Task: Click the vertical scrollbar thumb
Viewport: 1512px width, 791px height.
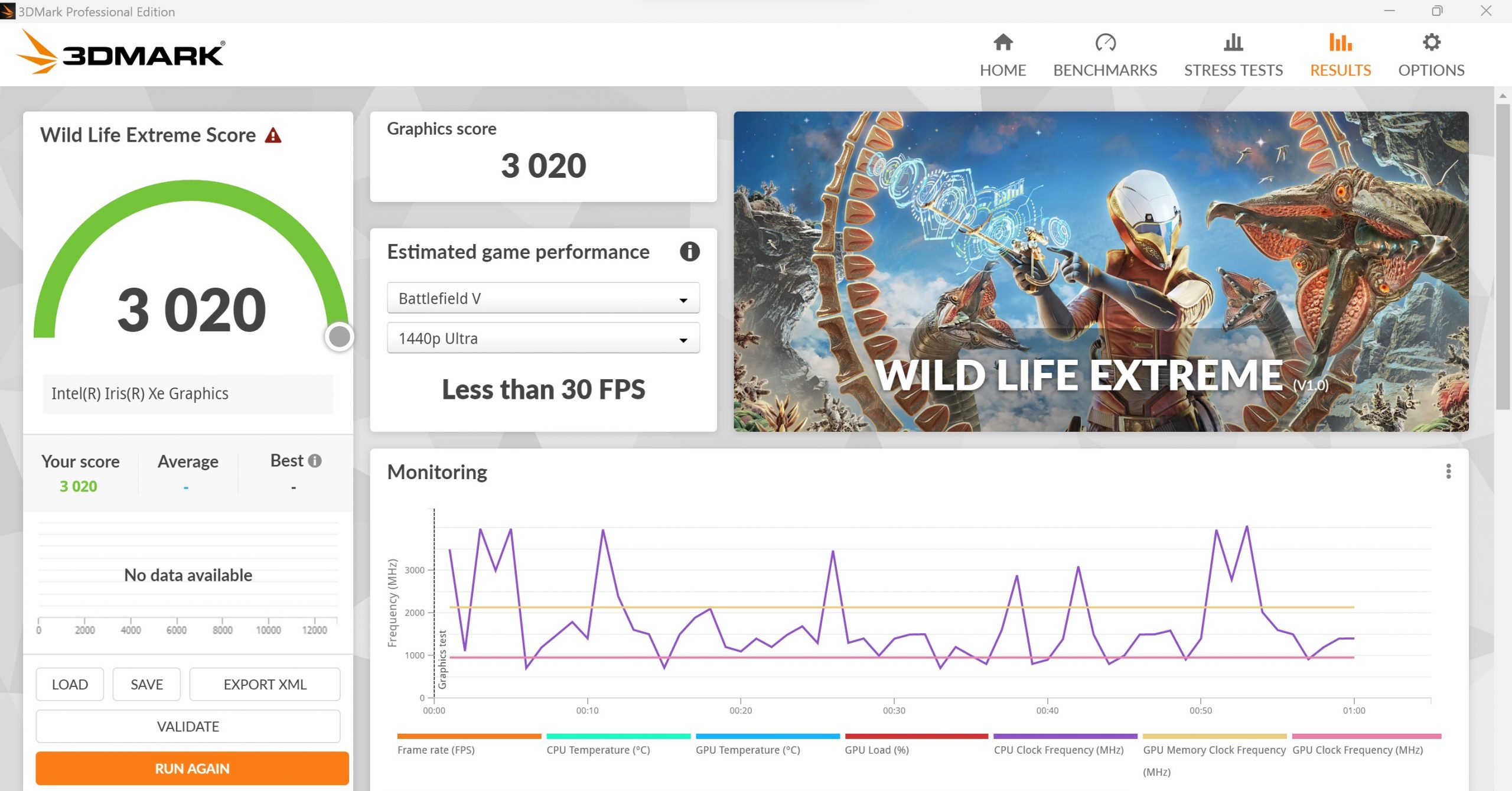Action: coord(1503,256)
